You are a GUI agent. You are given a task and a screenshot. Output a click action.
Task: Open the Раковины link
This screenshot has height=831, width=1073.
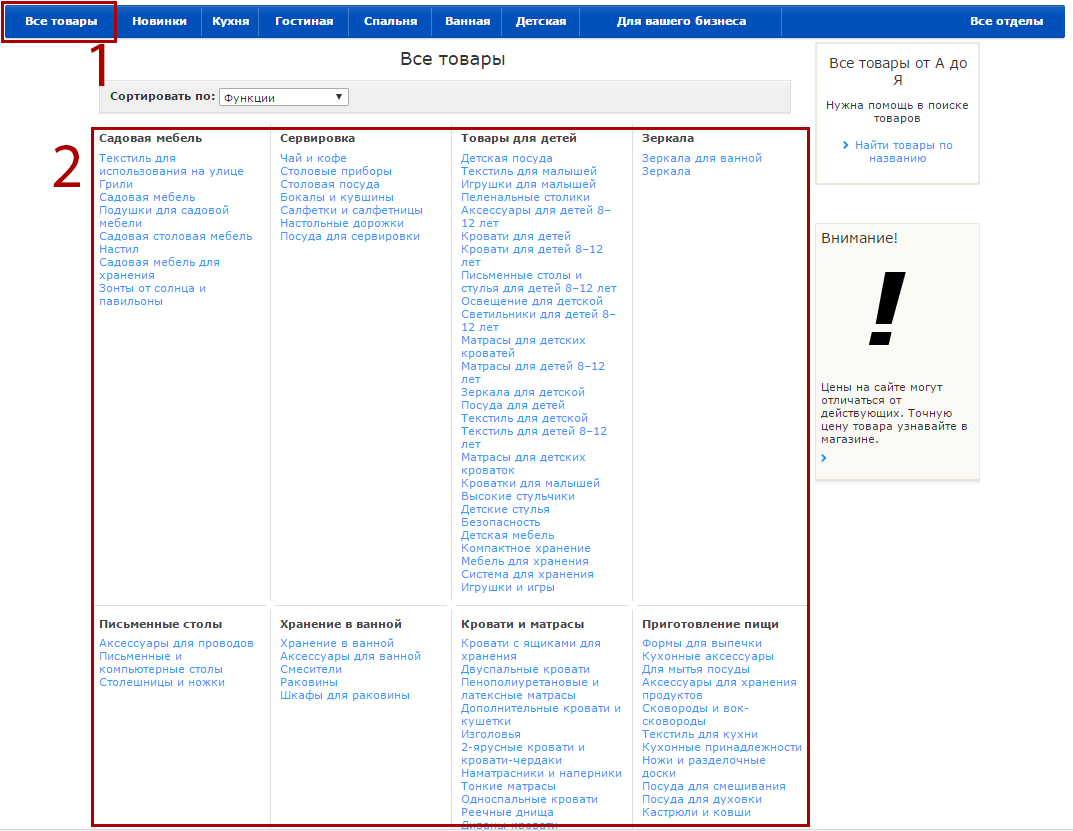click(309, 682)
